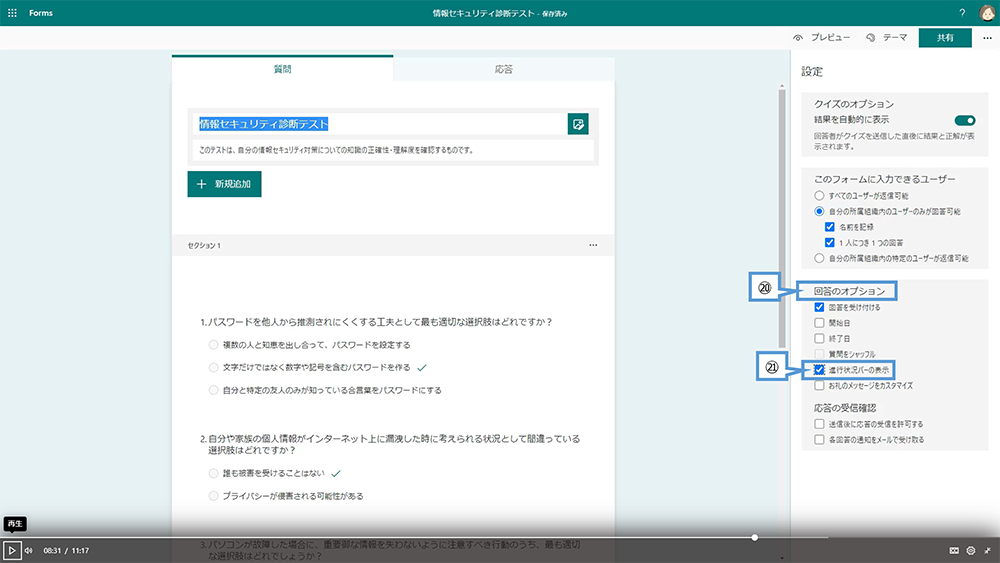
Task: Click the プレビュー label
Action: tap(830, 38)
